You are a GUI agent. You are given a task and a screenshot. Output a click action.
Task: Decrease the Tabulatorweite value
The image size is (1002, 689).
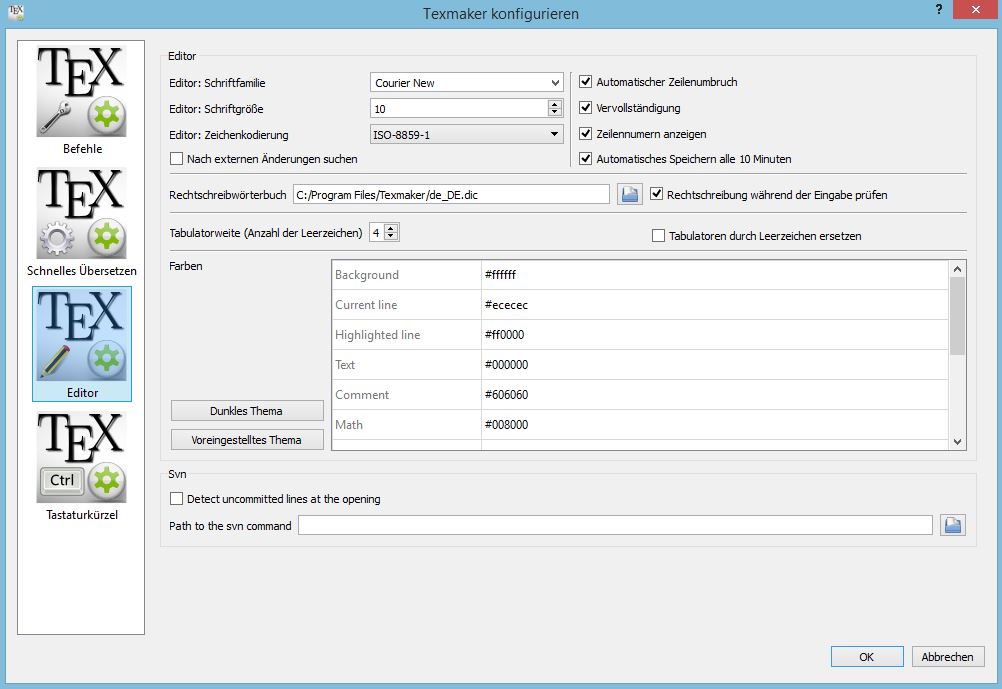391,236
